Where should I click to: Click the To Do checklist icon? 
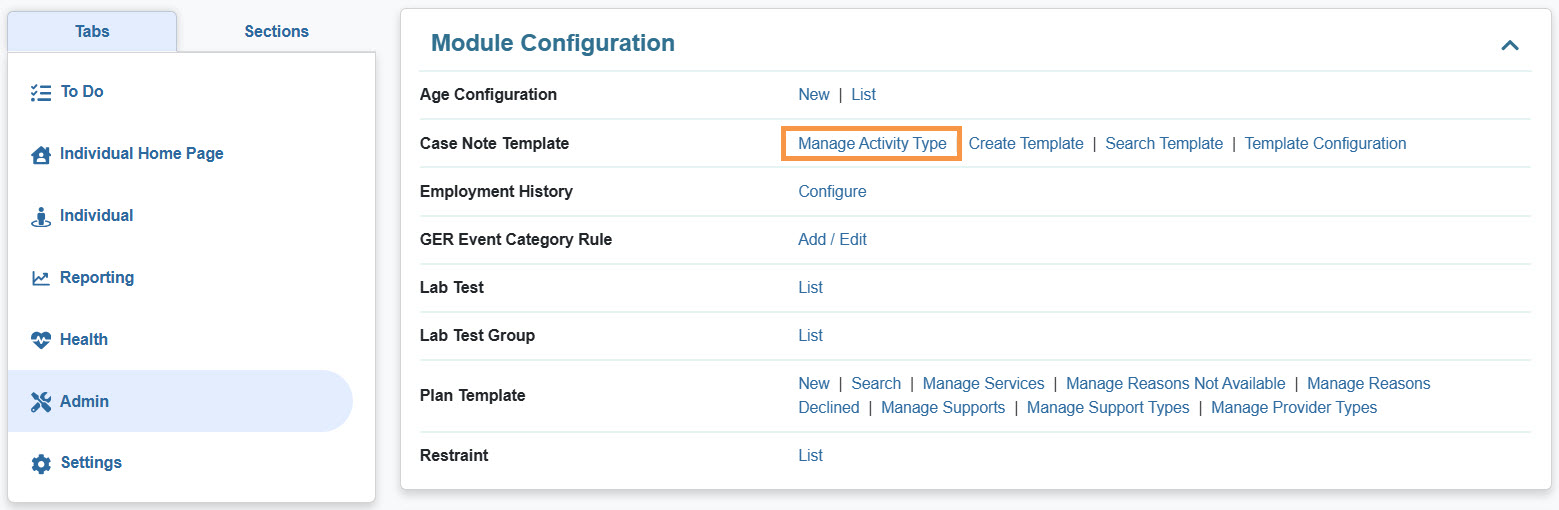tap(41, 92)
